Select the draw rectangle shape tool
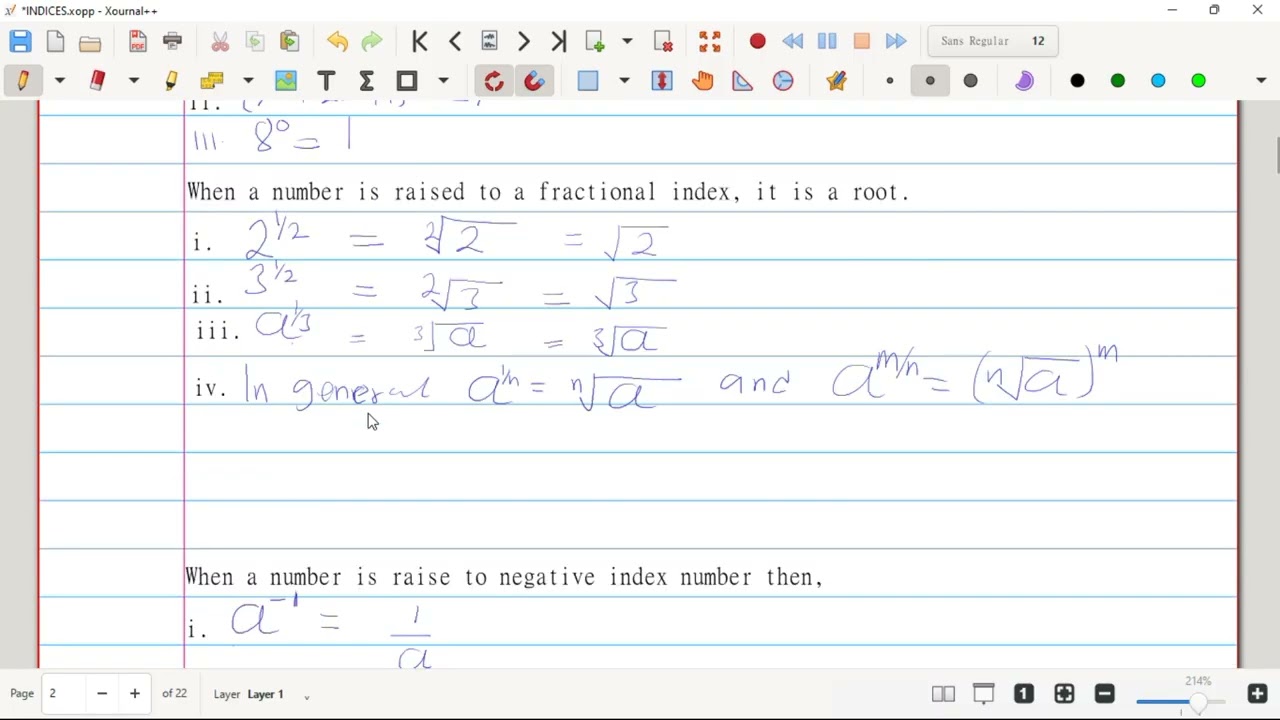The height and width of the screenshot is (720, 1280). click(x=407, y=81)
